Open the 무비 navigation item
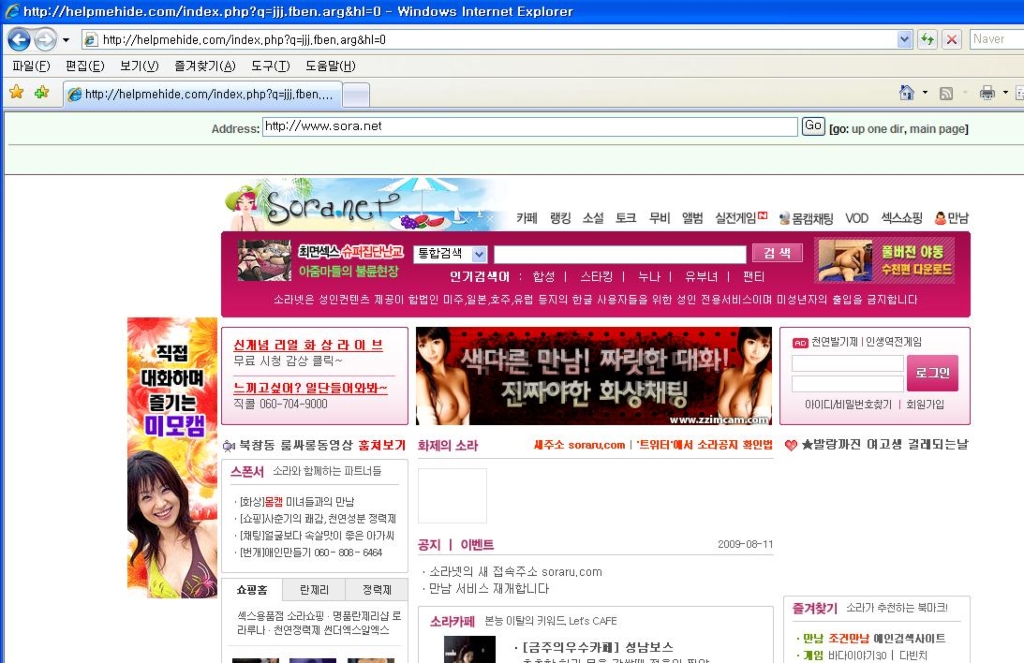 click(x=660, y=218)
